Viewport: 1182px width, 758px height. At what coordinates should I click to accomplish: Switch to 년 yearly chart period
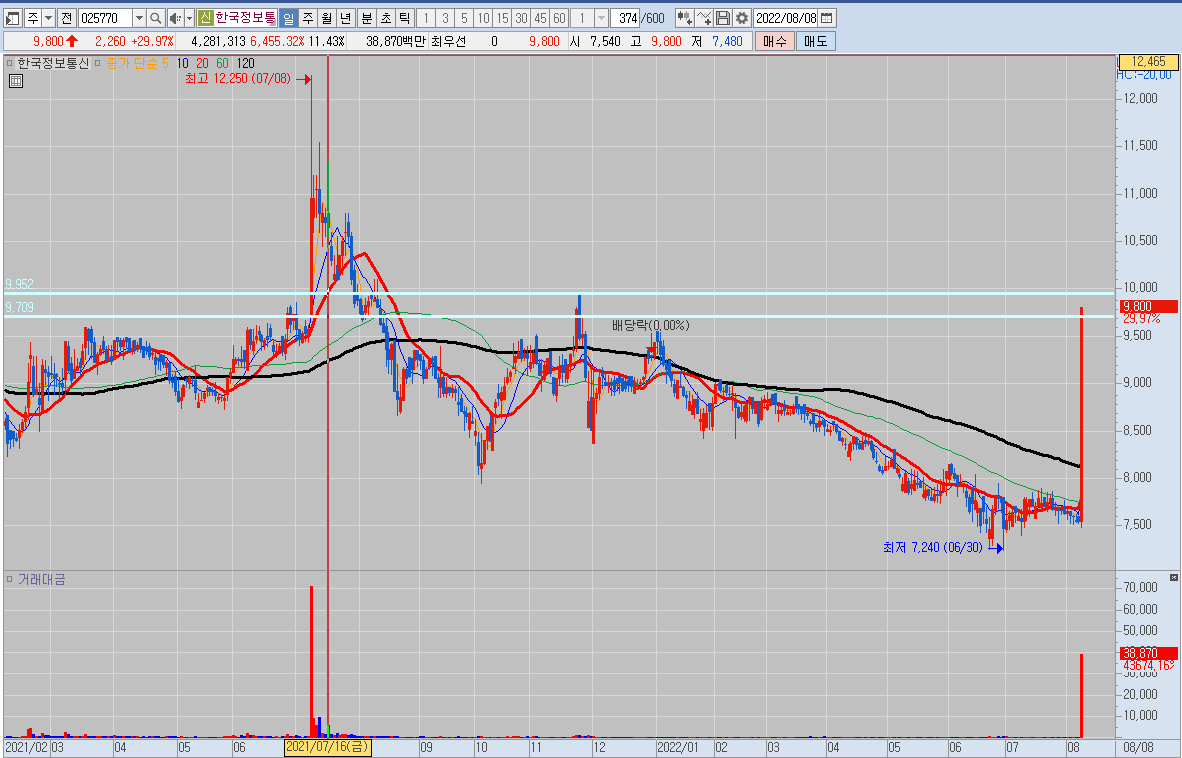coord(345,18)
